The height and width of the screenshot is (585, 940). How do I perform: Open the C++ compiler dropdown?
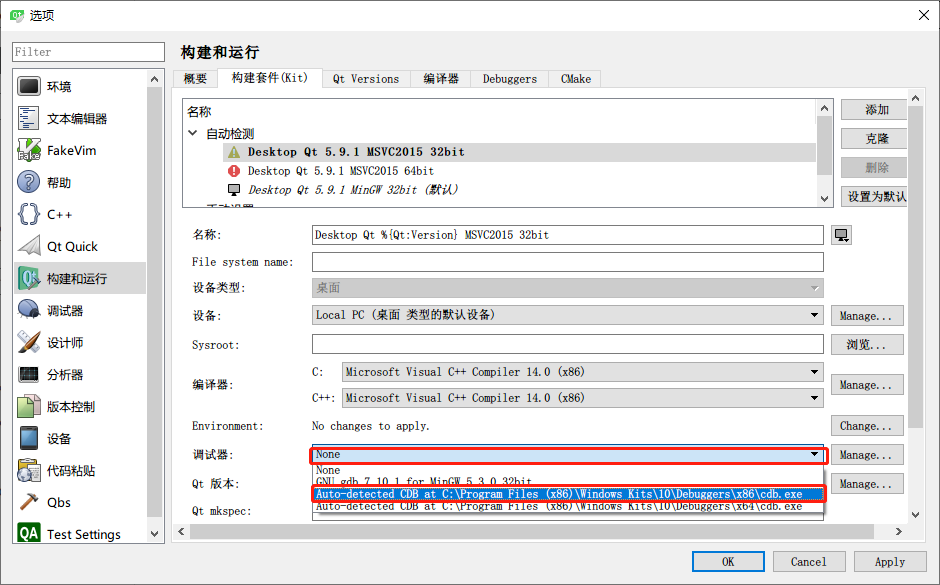click(x=583, y=398)
